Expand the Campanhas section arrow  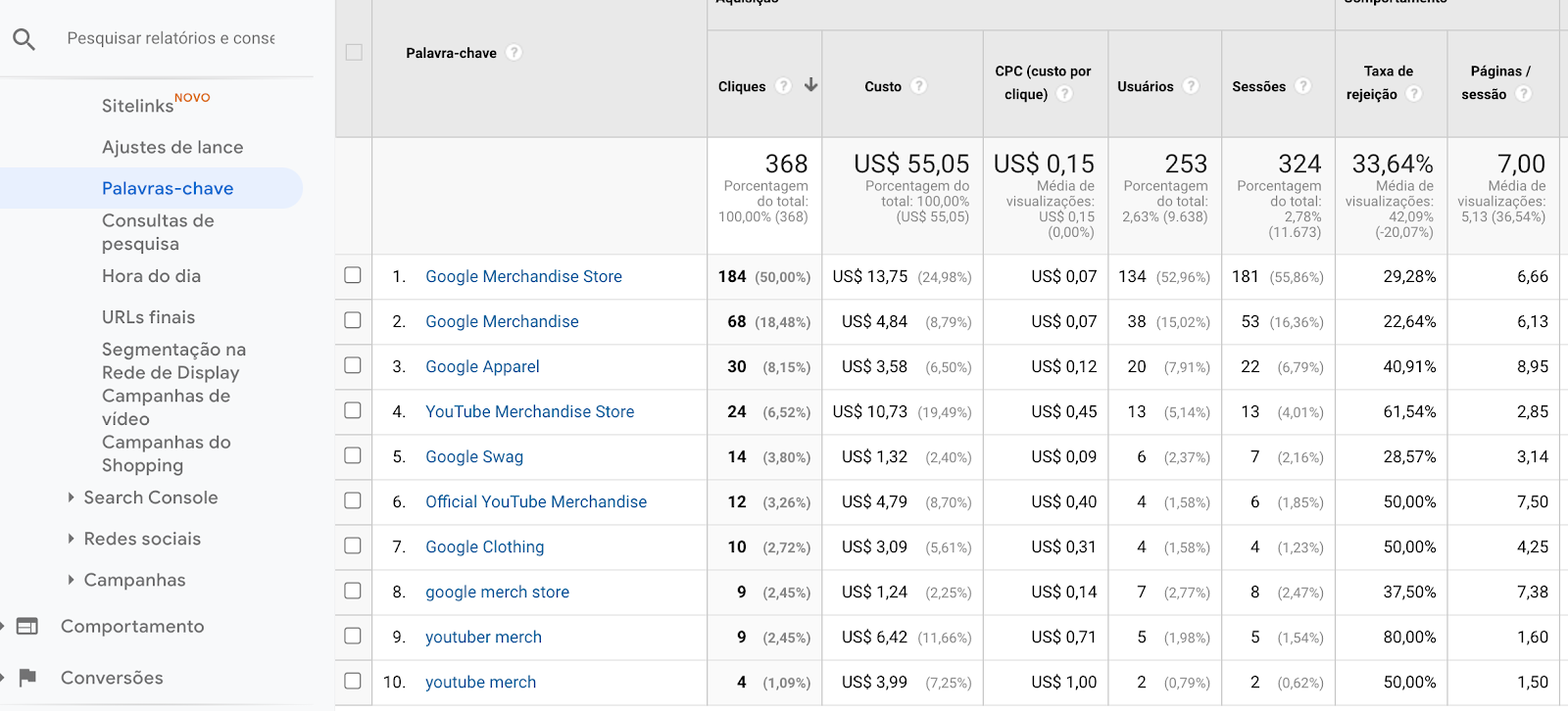(x=71, y=580)
